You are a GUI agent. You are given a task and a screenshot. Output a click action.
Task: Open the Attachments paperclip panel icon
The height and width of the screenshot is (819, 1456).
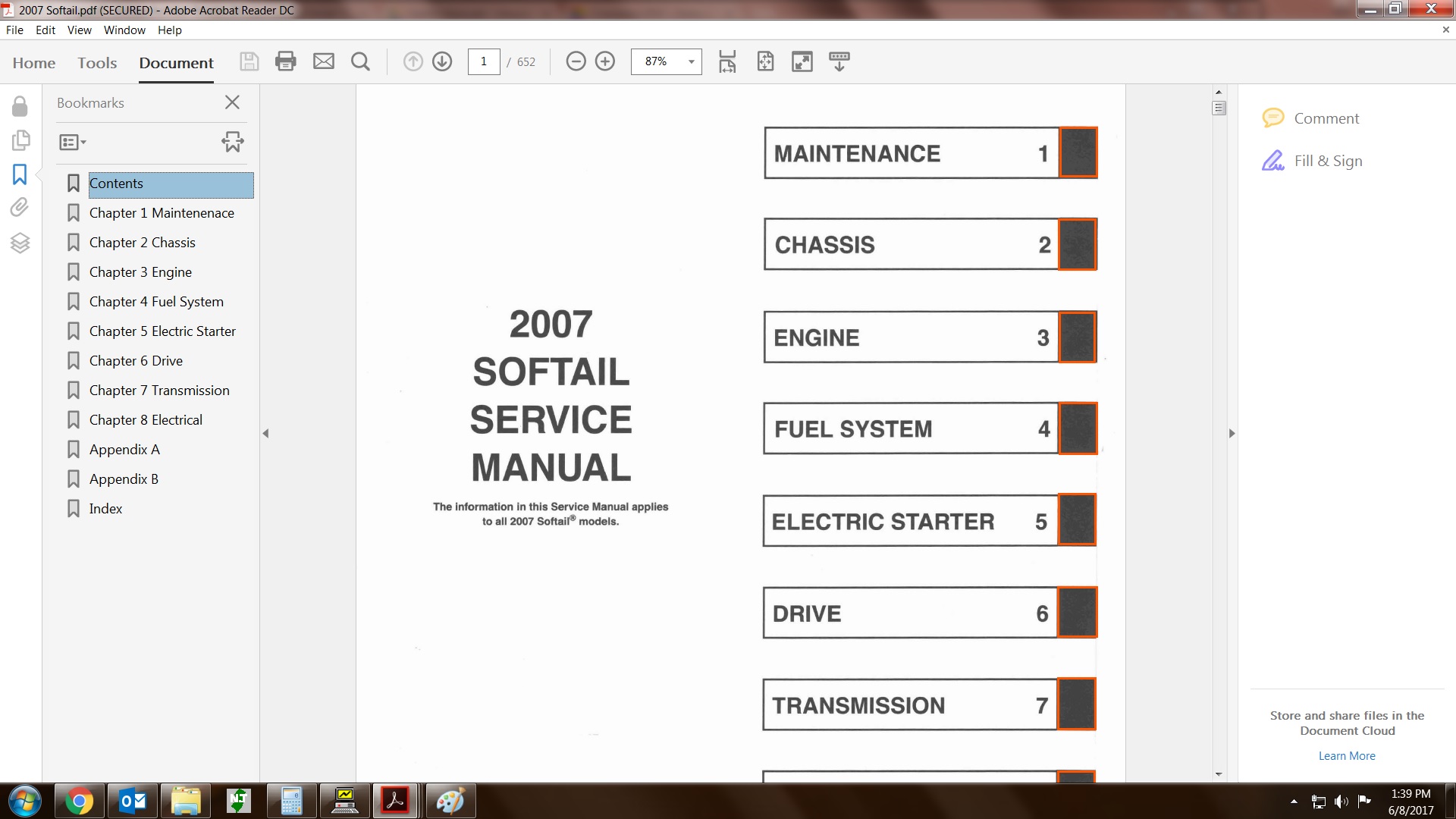click(20, 208)
